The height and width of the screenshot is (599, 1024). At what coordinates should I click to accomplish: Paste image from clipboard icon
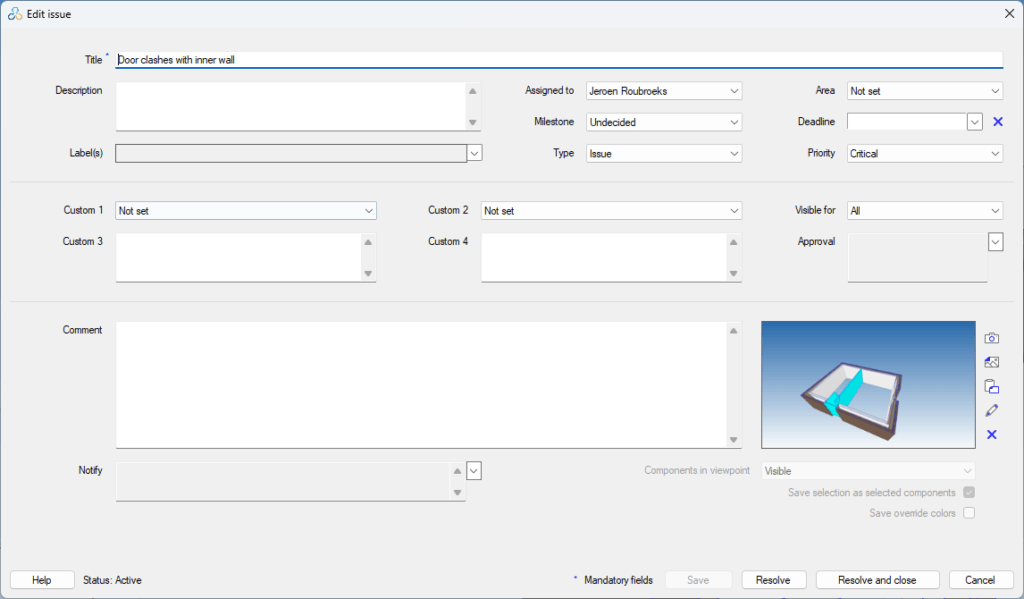coord(991,386)
